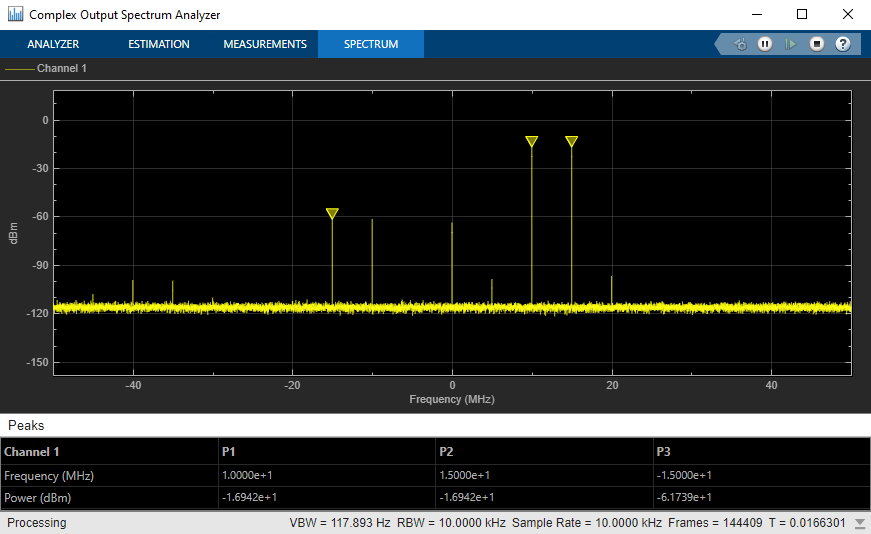
Task: Click the spectrum analyzer window icon
Action: [16, 14]
